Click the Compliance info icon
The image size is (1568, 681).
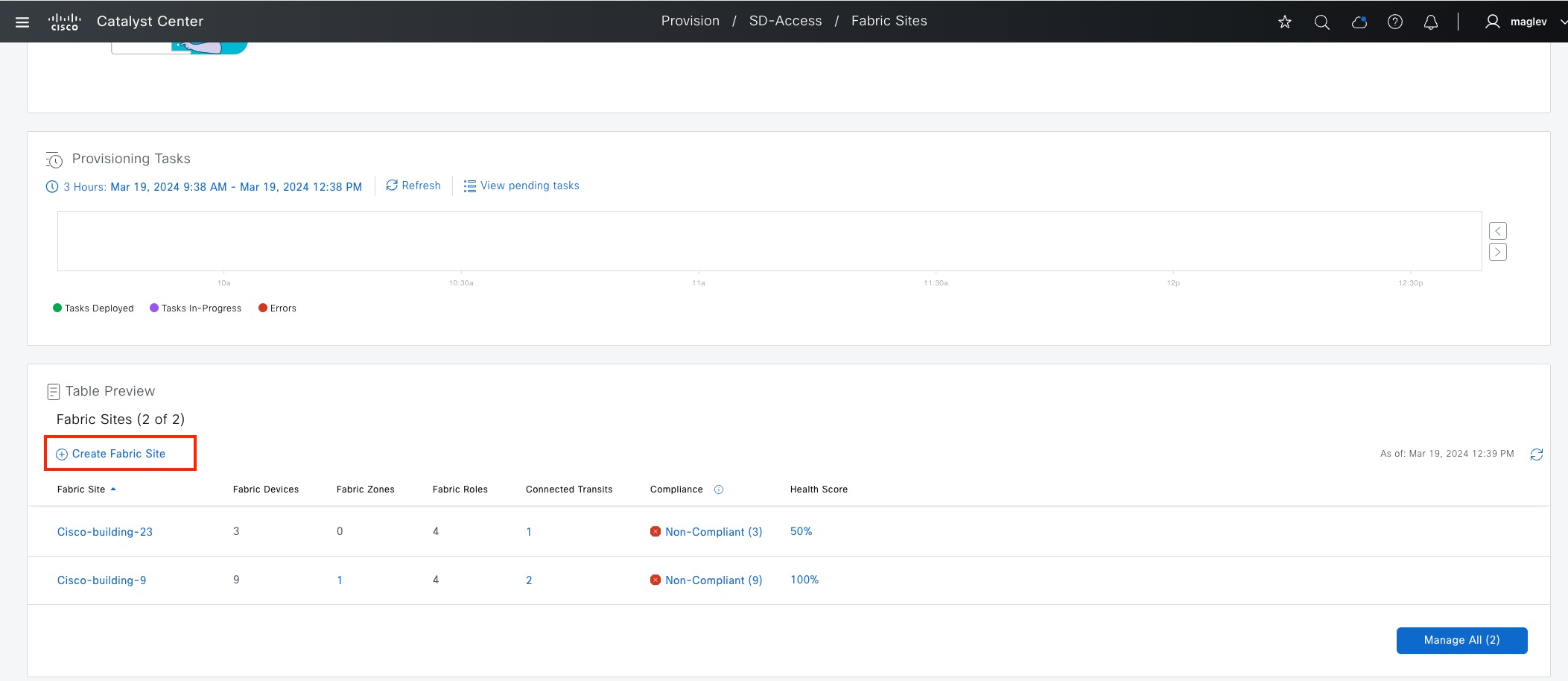click(719, 490)
